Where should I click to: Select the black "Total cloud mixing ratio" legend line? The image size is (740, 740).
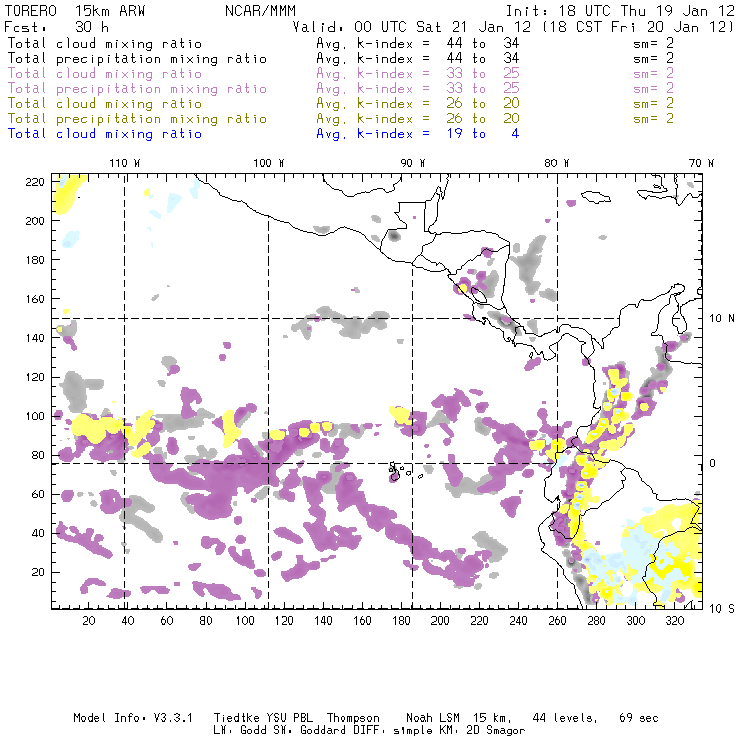(105, 43)
